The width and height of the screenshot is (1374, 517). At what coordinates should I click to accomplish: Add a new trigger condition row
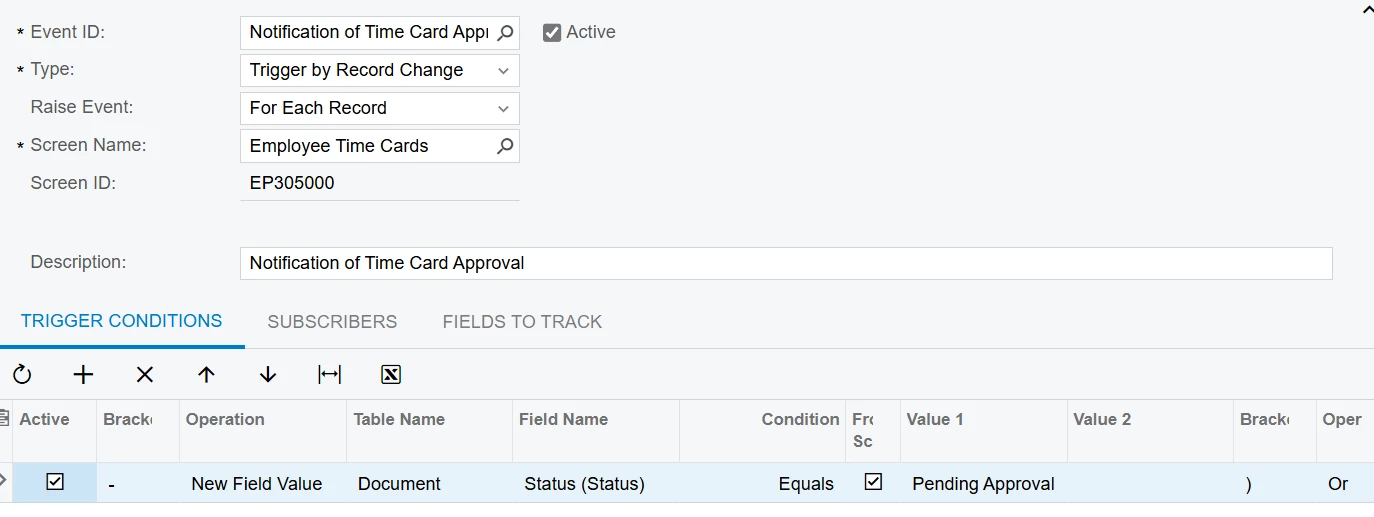click(x=83, y=375)
